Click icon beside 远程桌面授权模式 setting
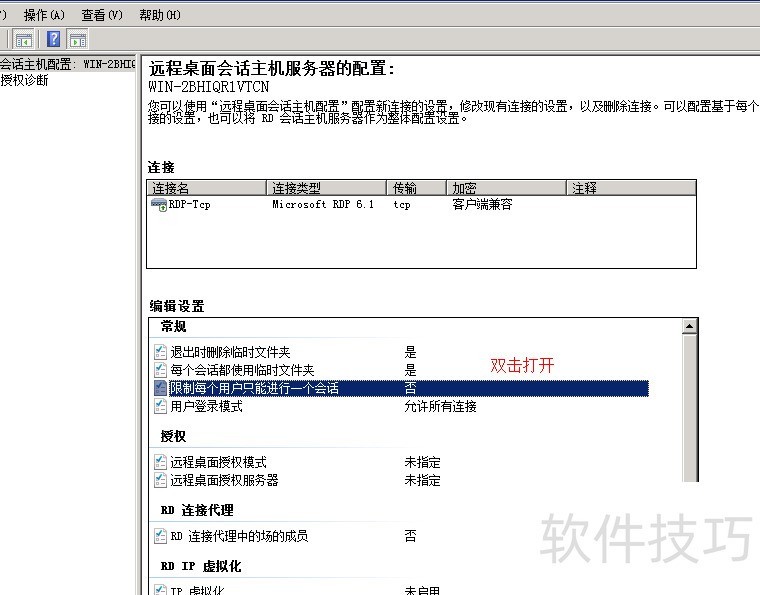Screen dimensions: 760x595 click(160, 462)
